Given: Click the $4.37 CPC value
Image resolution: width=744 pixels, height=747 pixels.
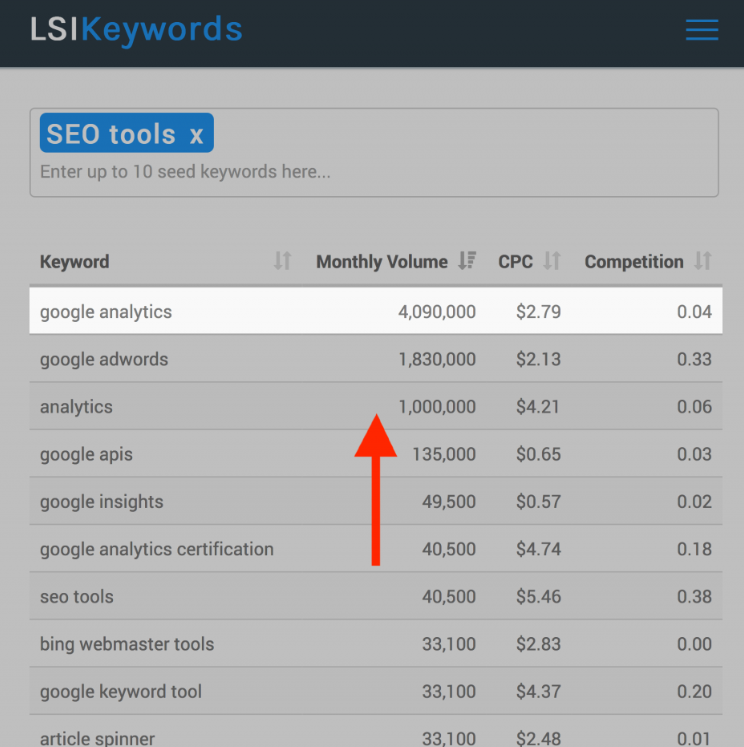Looking at the screenshot, I should (x=538, y=691).
